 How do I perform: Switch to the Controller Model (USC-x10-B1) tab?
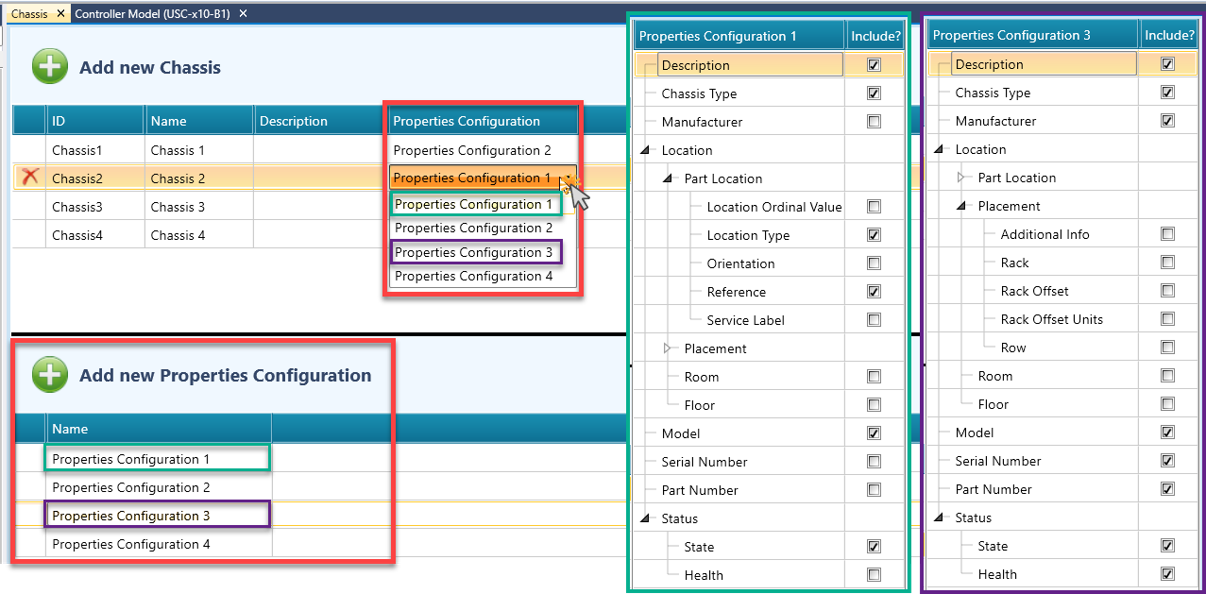tap(153, 13)
